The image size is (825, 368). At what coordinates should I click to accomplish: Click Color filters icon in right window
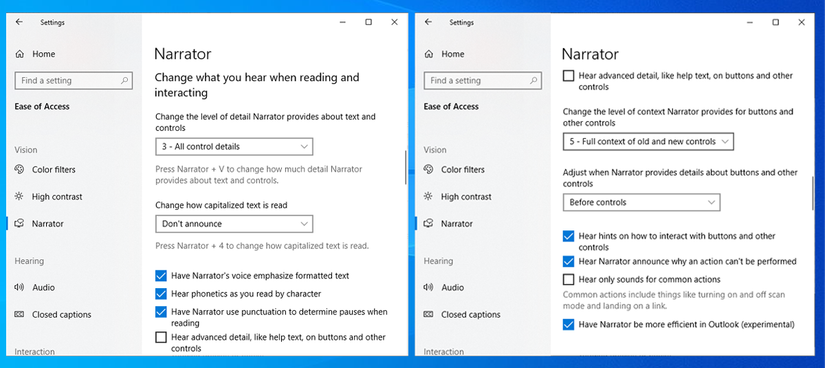(429, 170)
